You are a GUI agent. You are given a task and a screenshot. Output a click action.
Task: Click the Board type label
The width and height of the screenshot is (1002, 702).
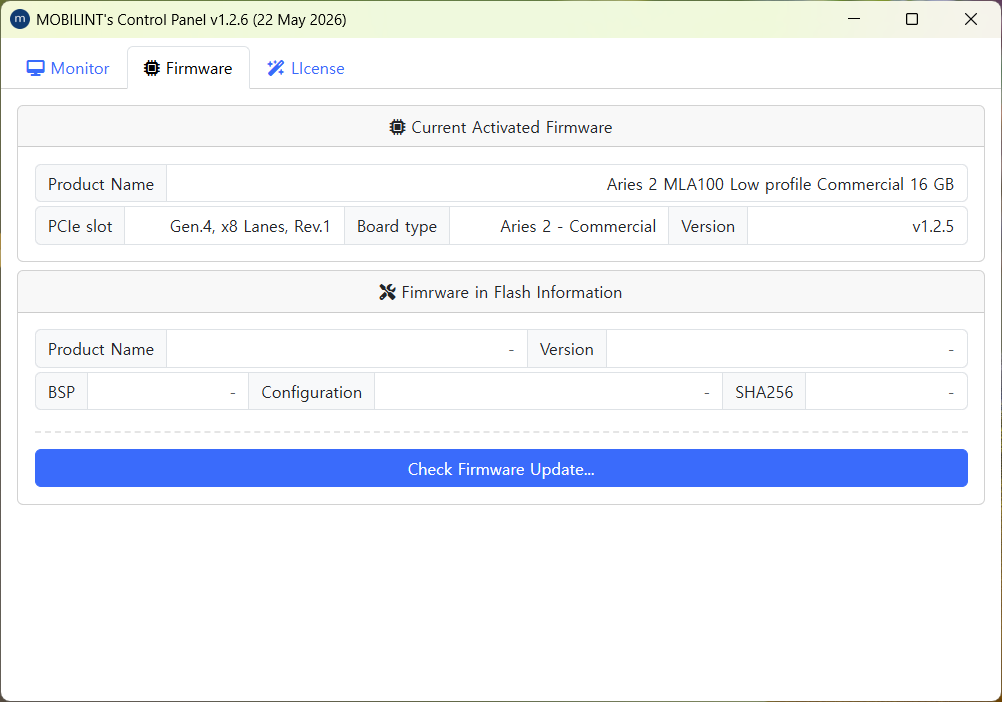(x=397, y=226)
